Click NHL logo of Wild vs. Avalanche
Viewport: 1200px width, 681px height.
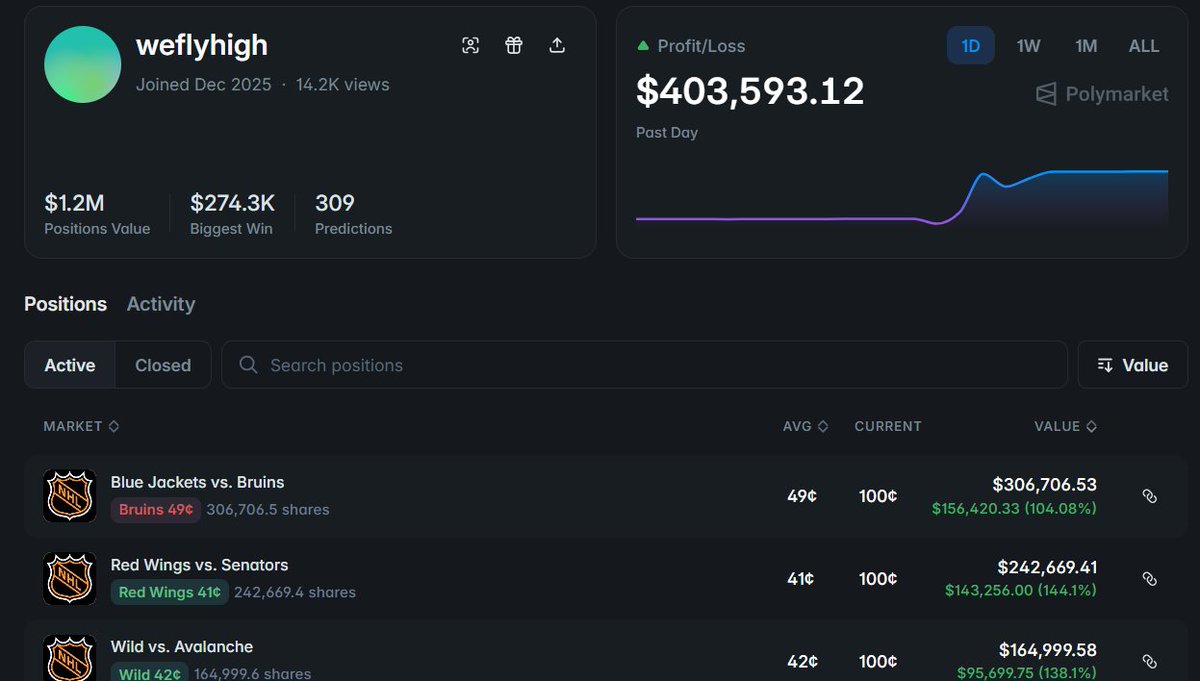[x=70, y=658]
